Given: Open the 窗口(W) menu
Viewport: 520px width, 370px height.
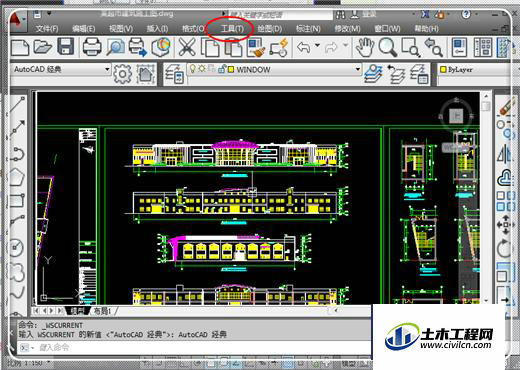Looking at the screenshot, I should point(387,29).
